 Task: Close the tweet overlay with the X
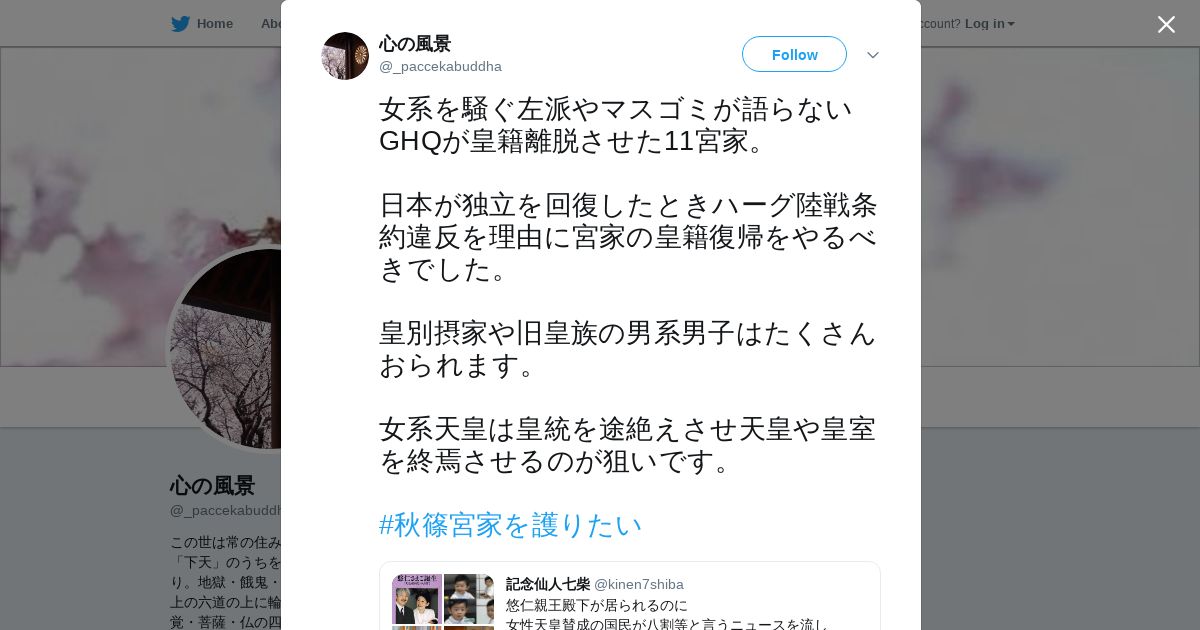[1166, 24]
